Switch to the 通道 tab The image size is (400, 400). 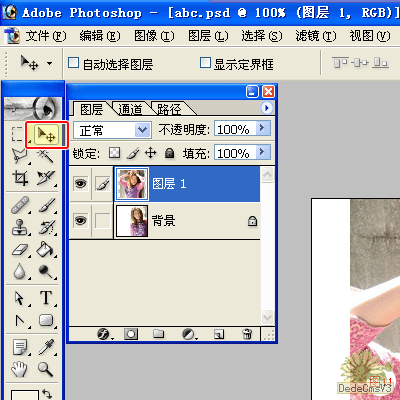point(130,109)
